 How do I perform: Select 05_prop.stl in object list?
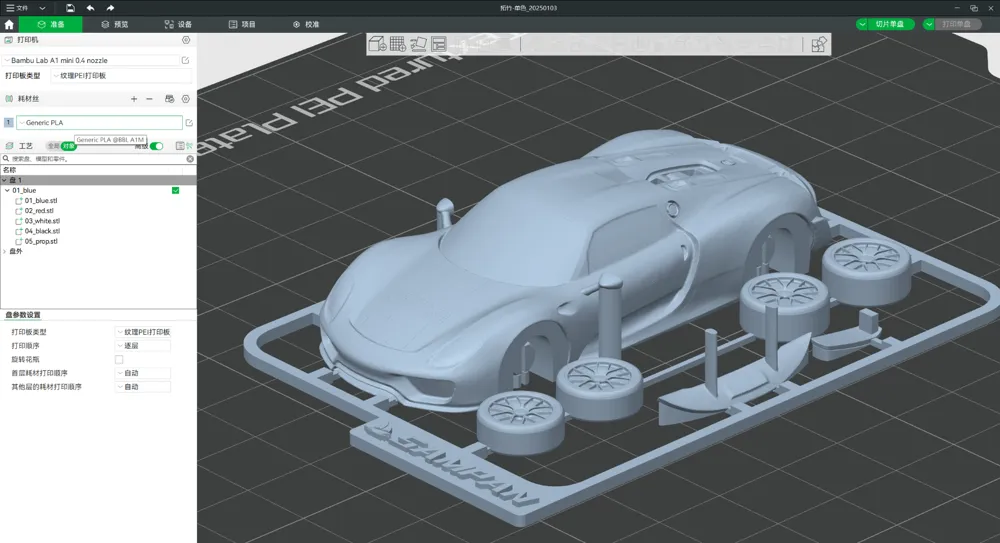pyautogui.click(x=41, y=241)
